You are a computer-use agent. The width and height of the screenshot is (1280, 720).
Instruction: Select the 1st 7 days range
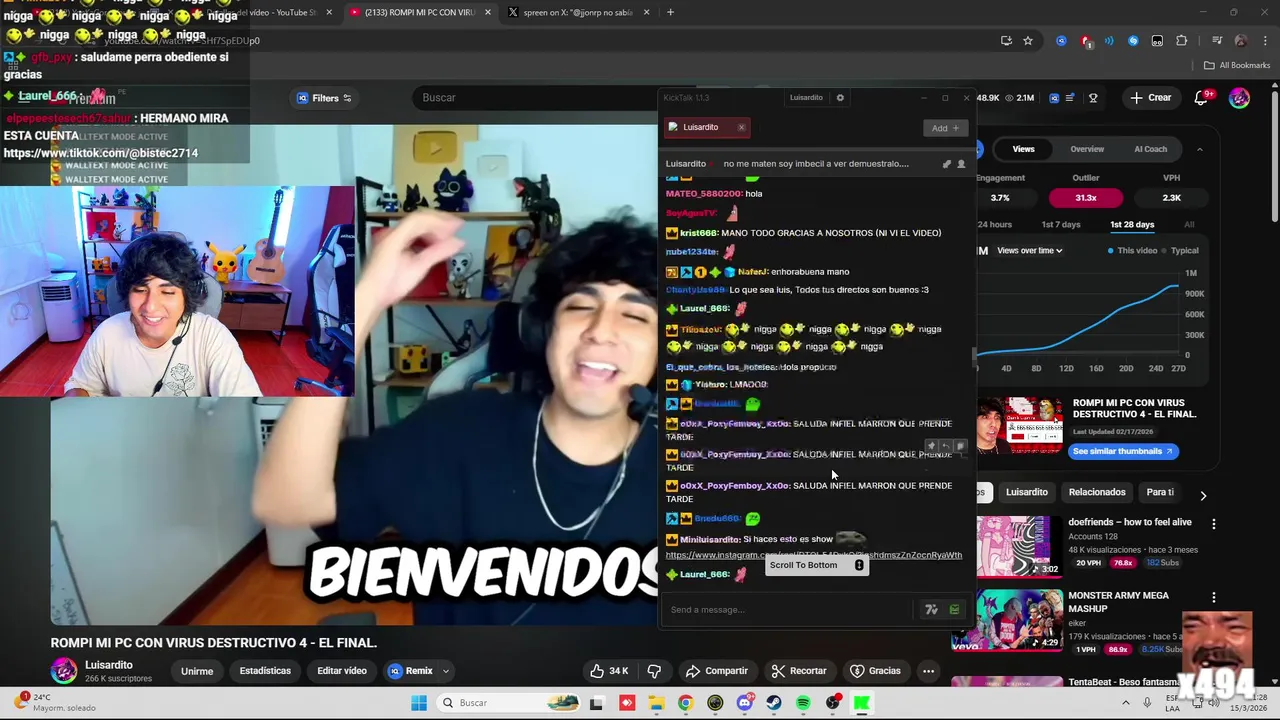tap(1061, 225)
